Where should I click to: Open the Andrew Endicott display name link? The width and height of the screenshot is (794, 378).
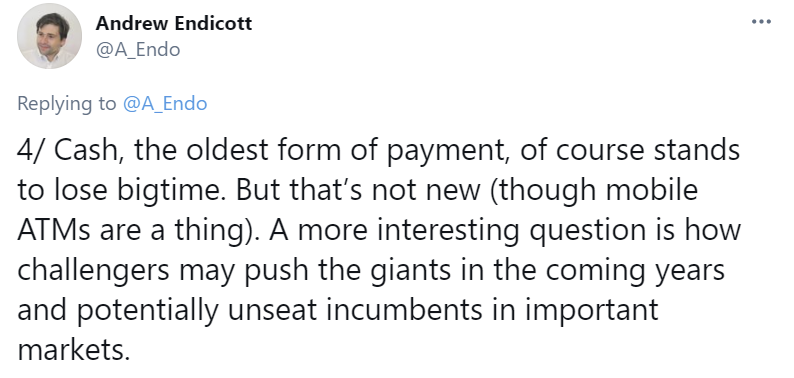tap(174, 23)
